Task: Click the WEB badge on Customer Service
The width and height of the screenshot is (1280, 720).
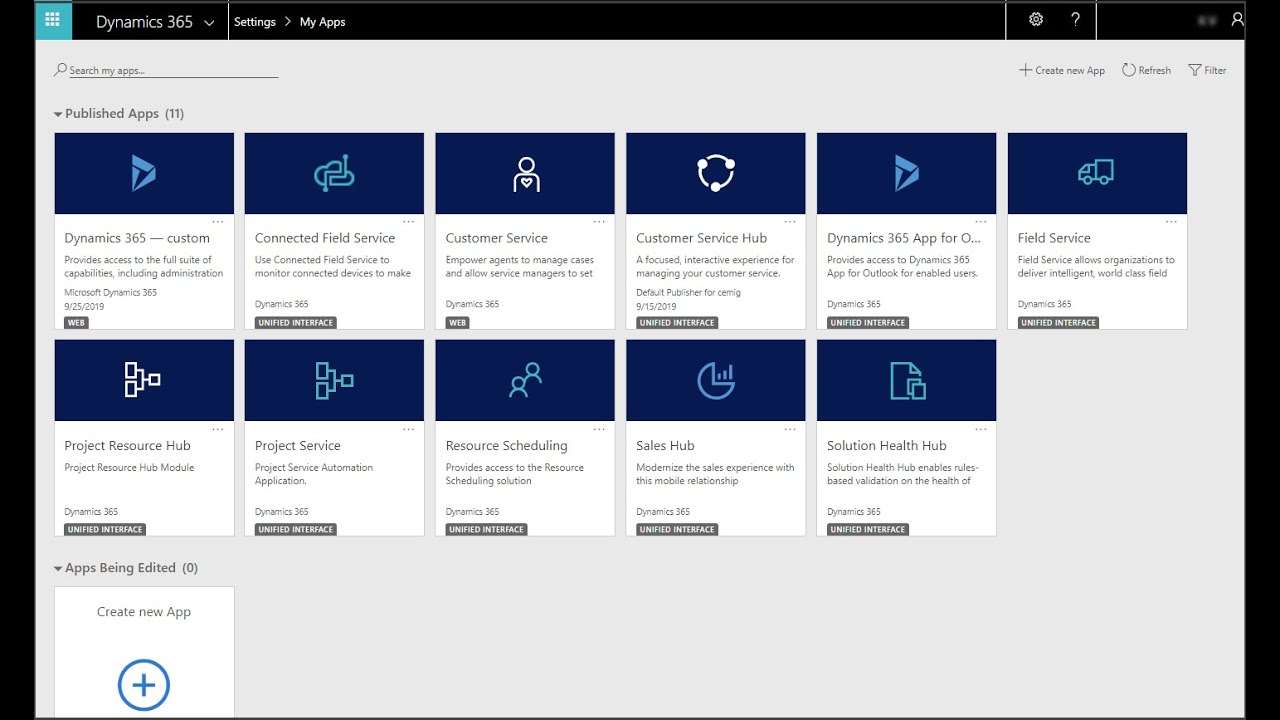Action: click(457, 323)
